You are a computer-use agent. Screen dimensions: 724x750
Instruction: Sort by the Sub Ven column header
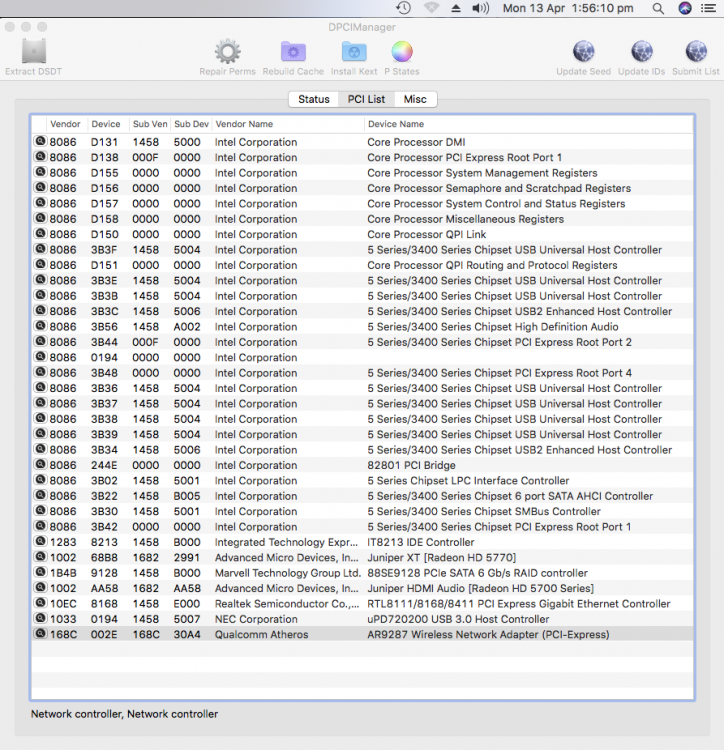(x=150, y=124)
